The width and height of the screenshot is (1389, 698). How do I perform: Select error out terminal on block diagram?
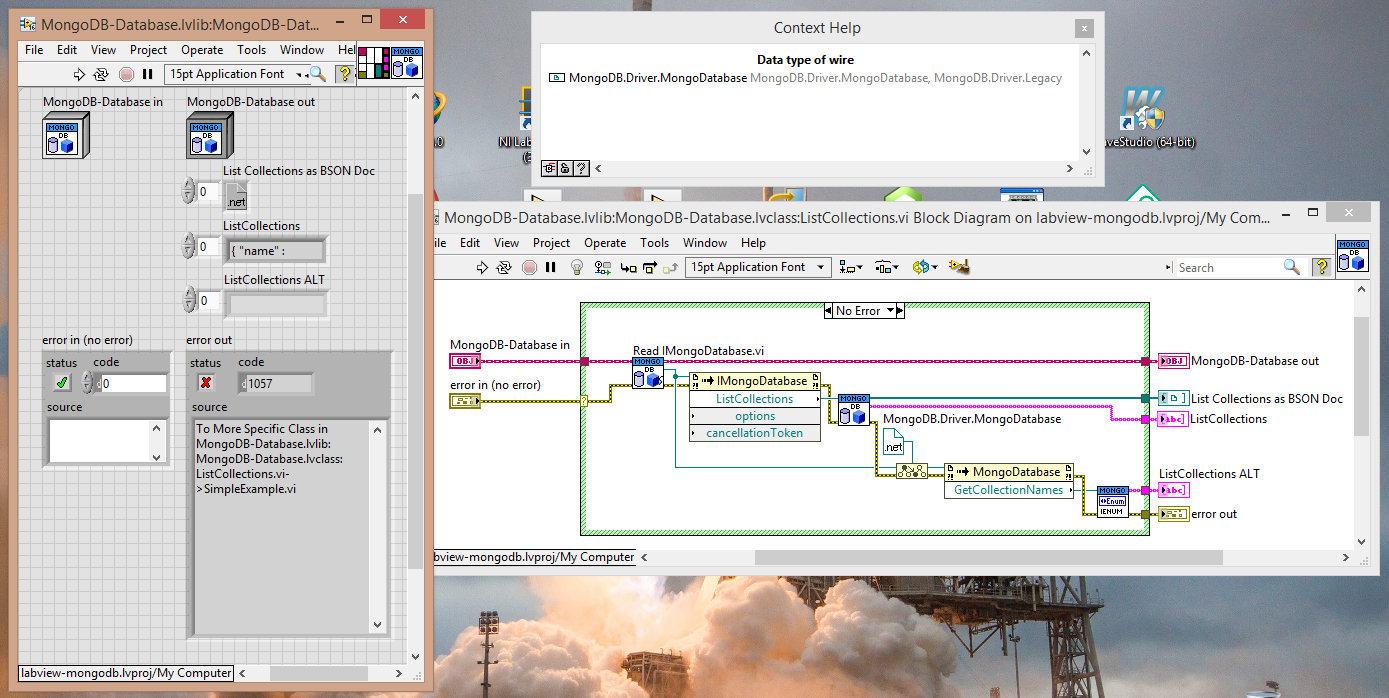[x=1172, y=514]
